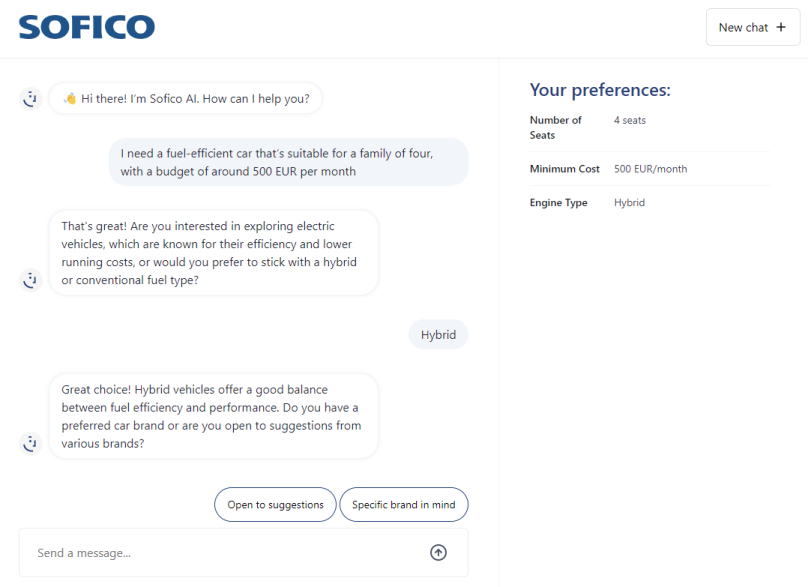Click the "Hi there! I'm Sofico AI" bubble
Image resolution: width=808 pixels, height=587 pixels.
tap(186, 98)
